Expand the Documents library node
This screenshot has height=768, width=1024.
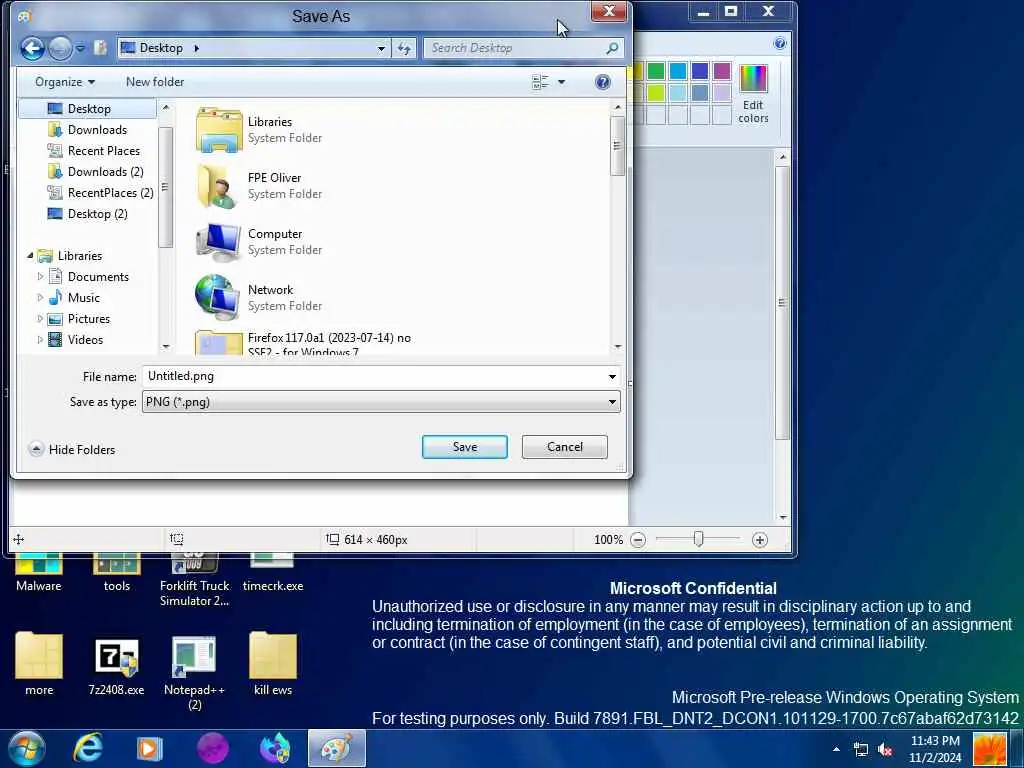pyautogui.click(x=40, y=277)
